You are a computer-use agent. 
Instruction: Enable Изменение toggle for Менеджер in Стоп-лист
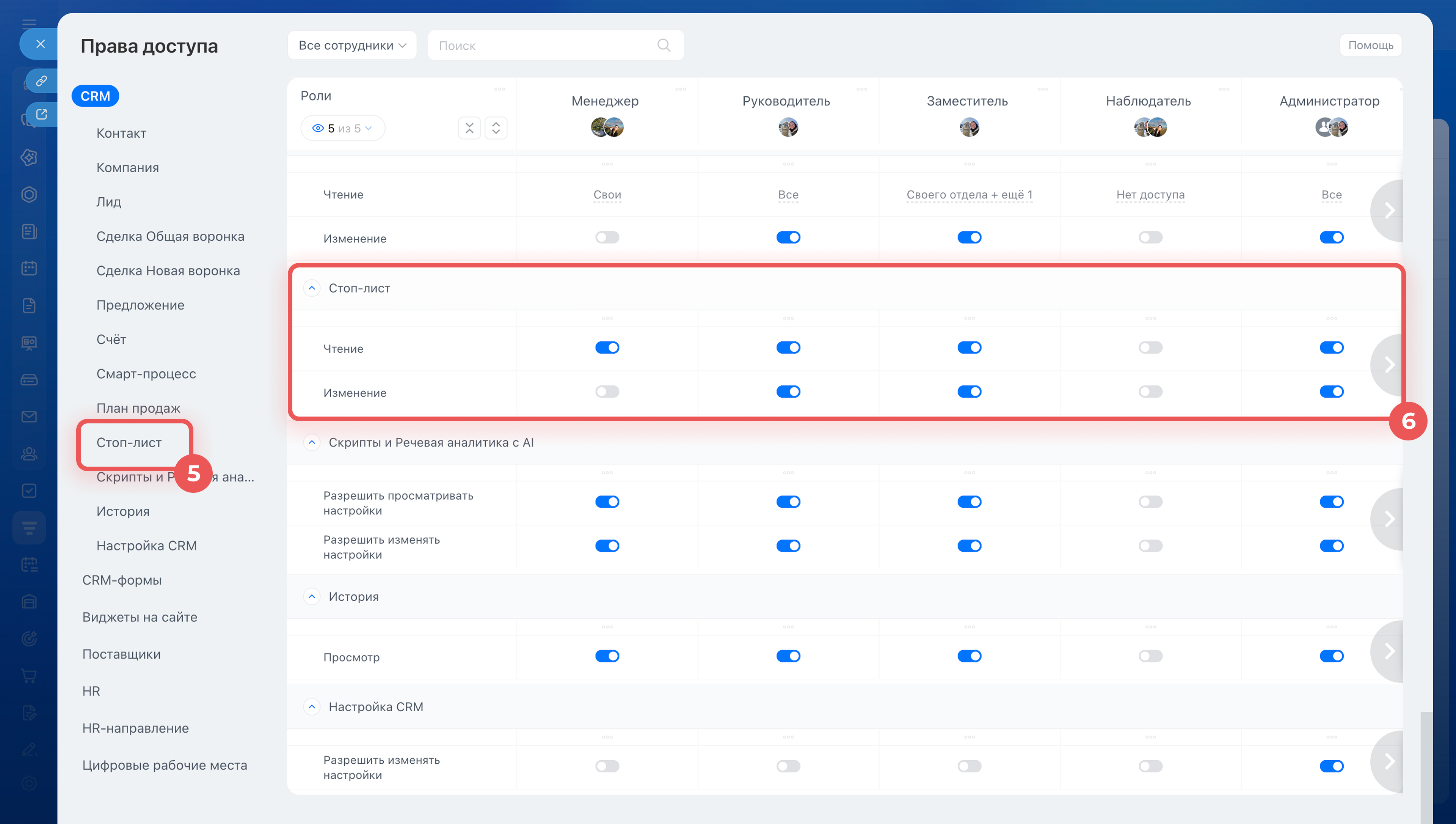tap(607, 392)
